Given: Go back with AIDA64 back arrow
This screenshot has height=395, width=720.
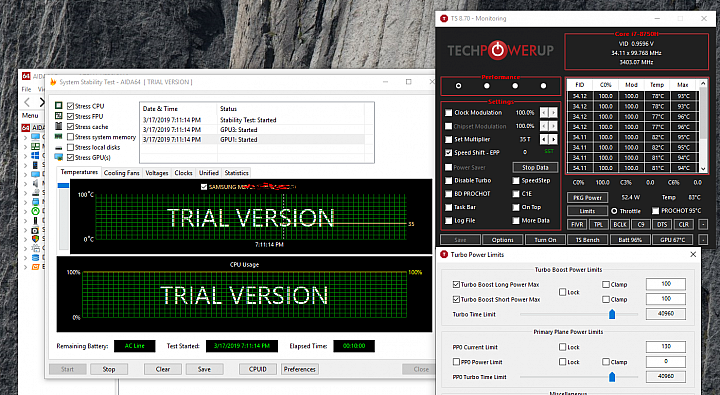Looking at the screenshot, I should (27, 102).
